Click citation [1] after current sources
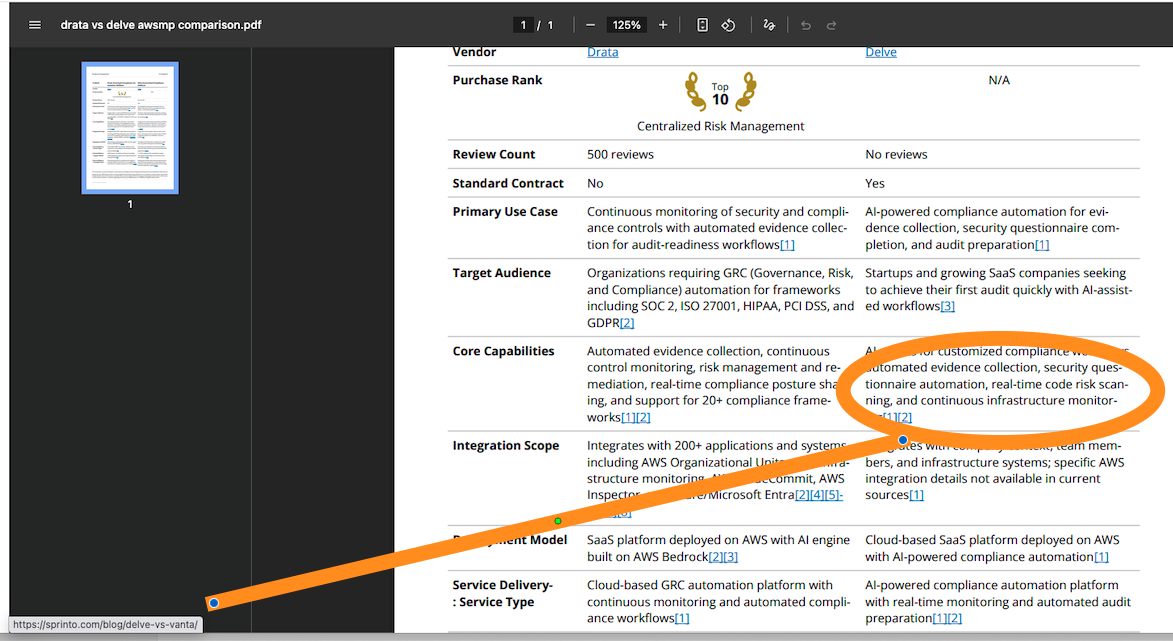 tap(916, 495)
